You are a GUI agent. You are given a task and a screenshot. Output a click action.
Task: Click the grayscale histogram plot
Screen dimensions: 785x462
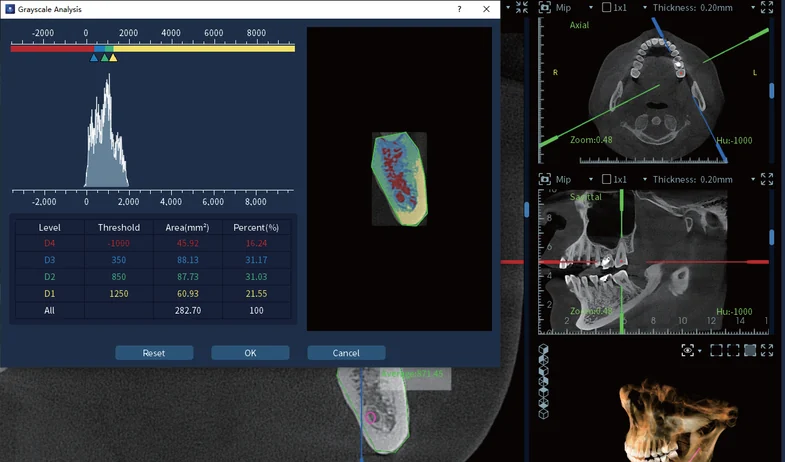106,131
